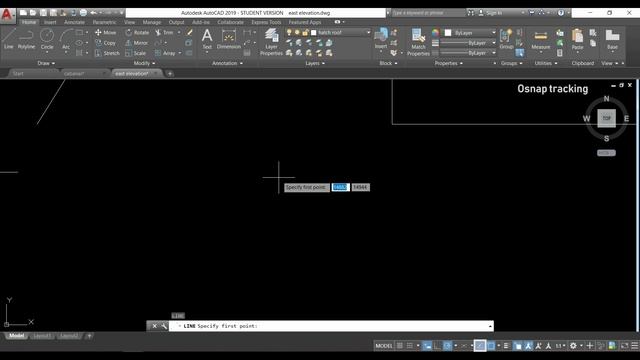This screenshot has width=640, height=360.
Task: Add a new drawing tab with plus
Action: pos(170,73)
